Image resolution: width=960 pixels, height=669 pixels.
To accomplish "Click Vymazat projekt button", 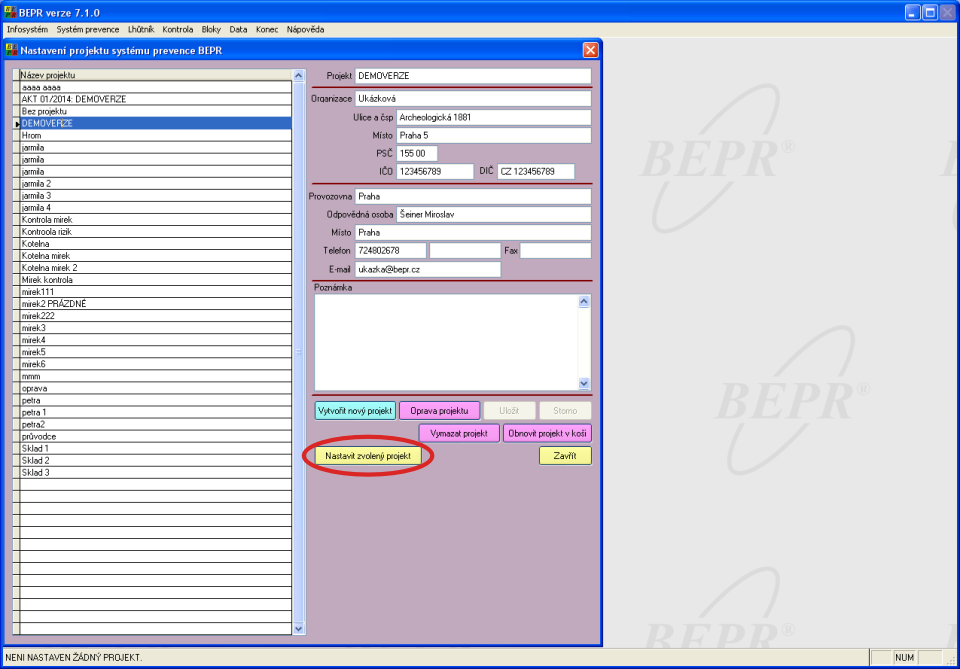I will pos(459,433).
